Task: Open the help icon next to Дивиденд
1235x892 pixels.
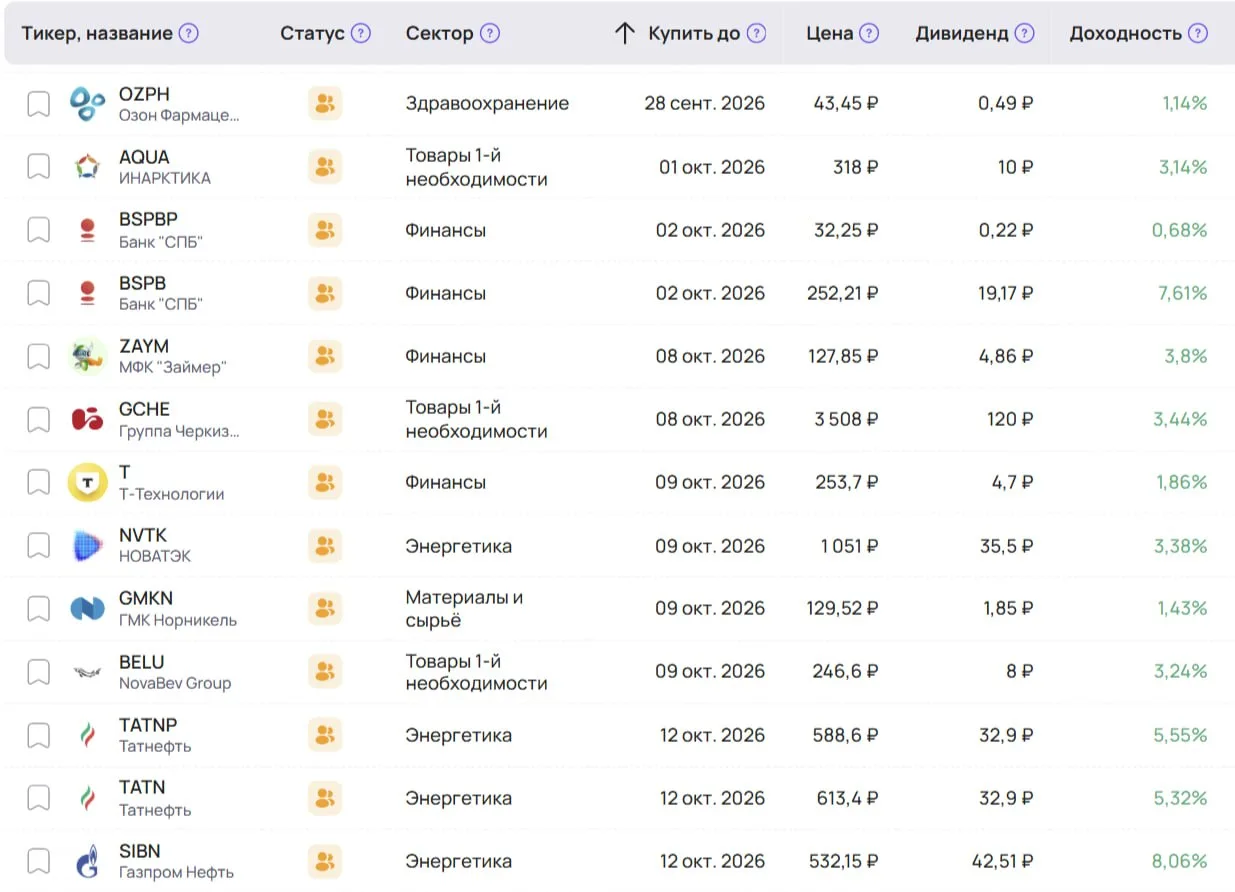Action: (1024, 33)
